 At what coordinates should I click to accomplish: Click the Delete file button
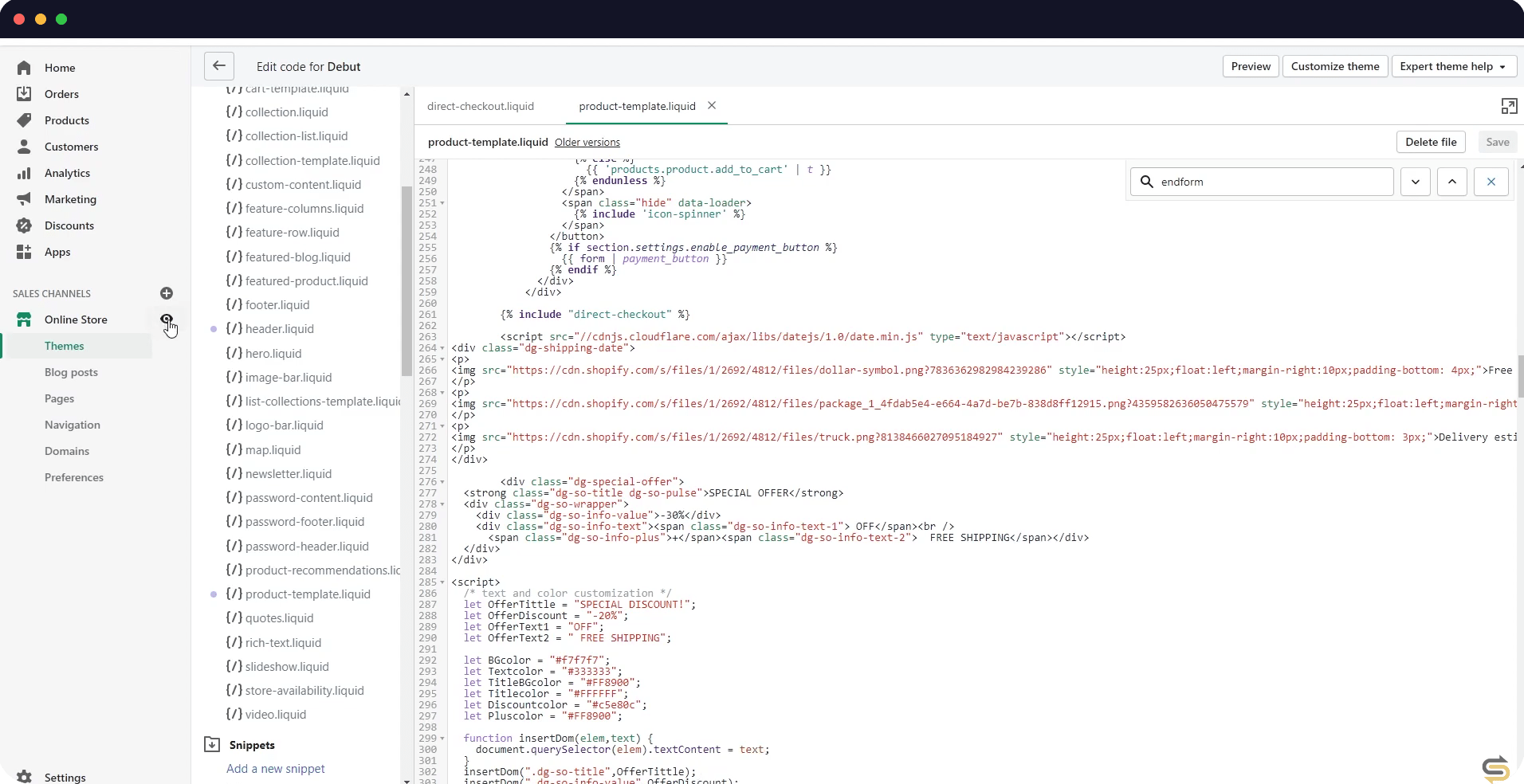1431,142
